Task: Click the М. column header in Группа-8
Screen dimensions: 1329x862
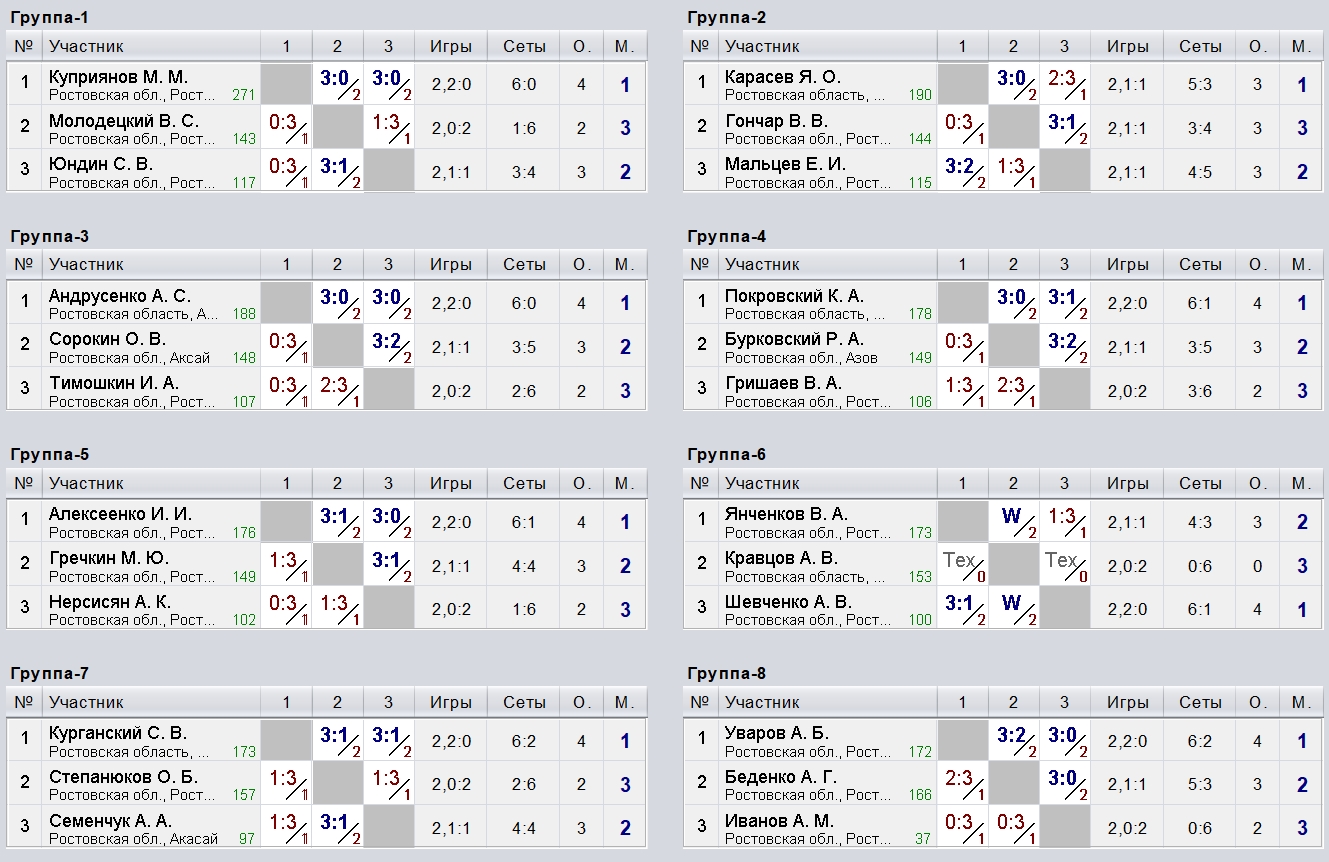Action: (x=1301, y=701)
